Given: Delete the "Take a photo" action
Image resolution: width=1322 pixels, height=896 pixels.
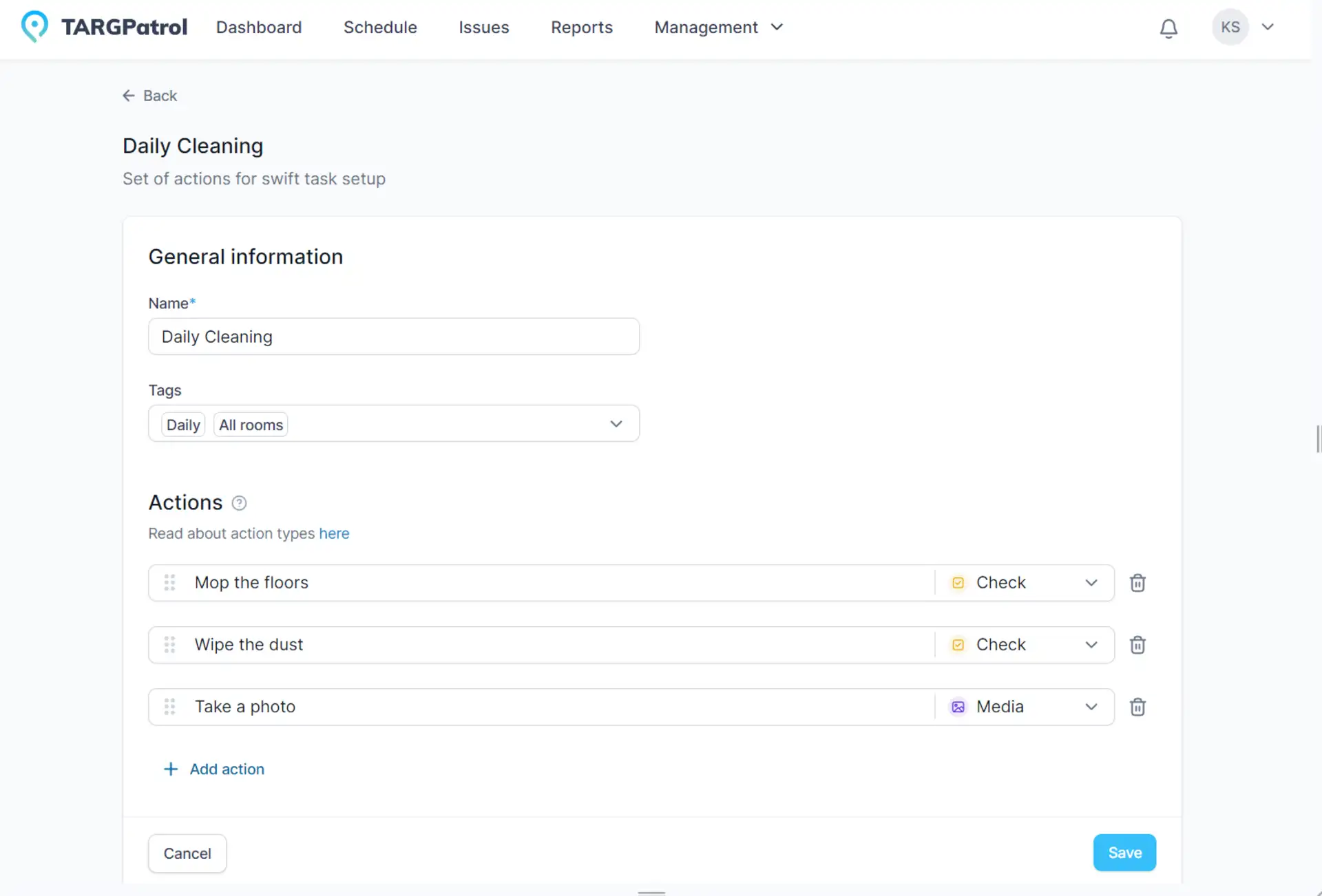Looking at the screenshot, I should coord(1137,706).
